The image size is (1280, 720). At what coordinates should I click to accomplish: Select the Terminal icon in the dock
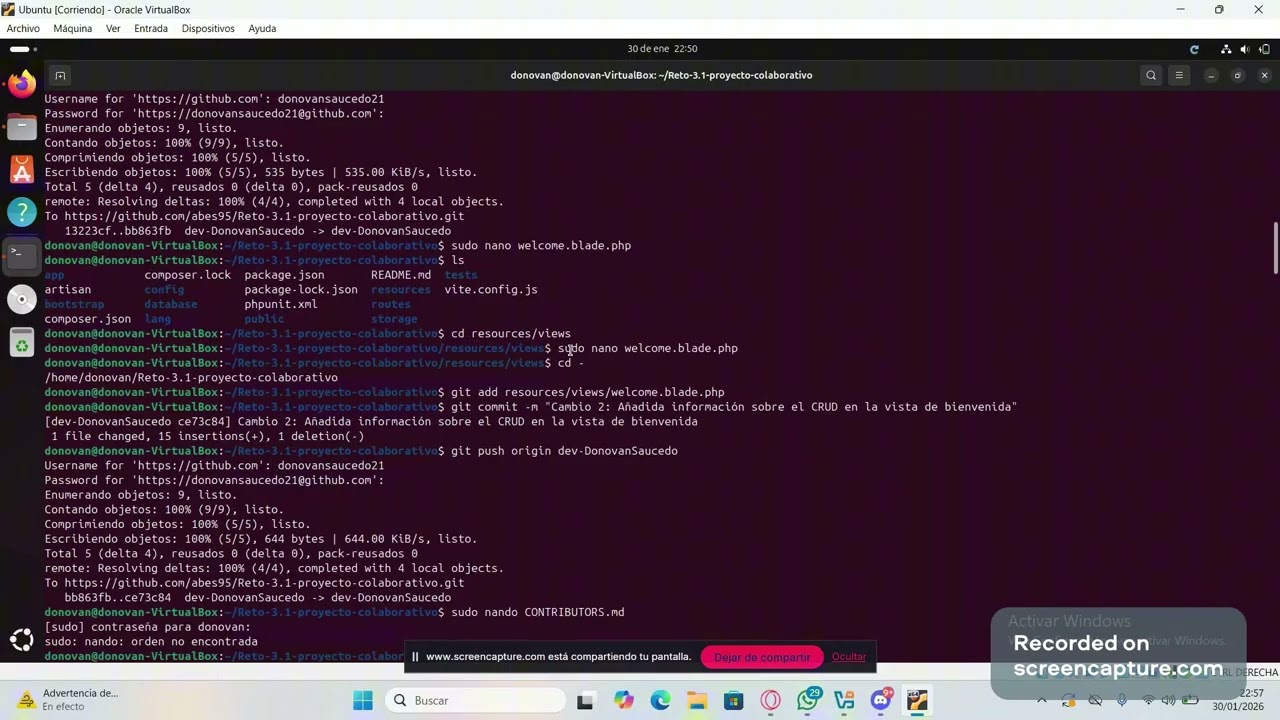point(22,255)
